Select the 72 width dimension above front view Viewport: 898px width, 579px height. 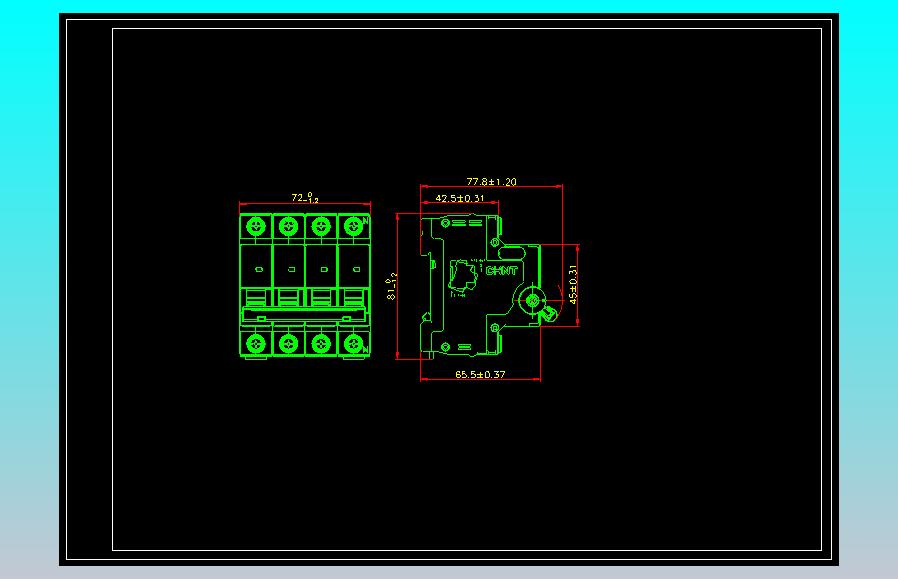click(305, 198)
